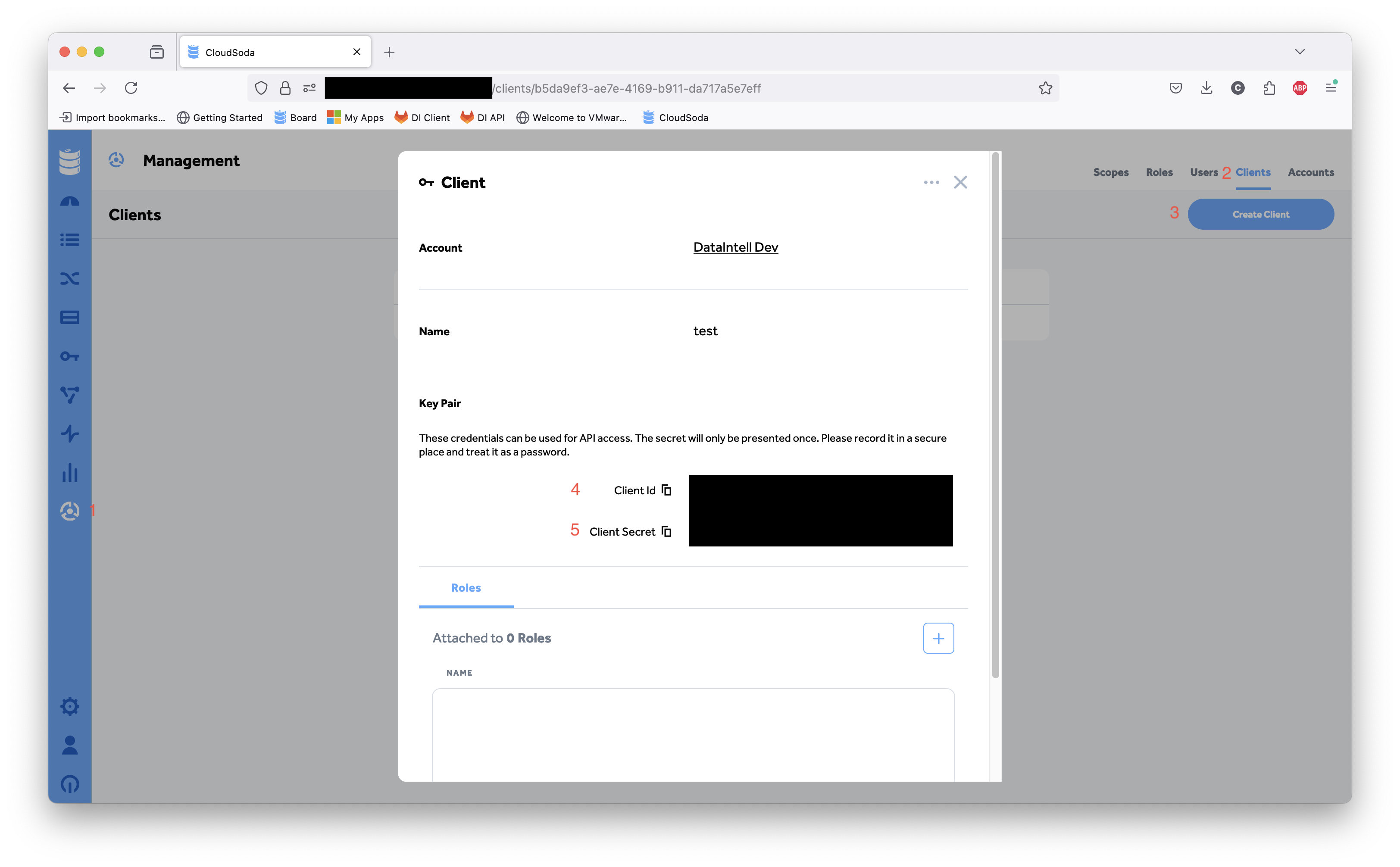Save the page to Pocket
The image size is (1400, 867).
point(1175,88)
